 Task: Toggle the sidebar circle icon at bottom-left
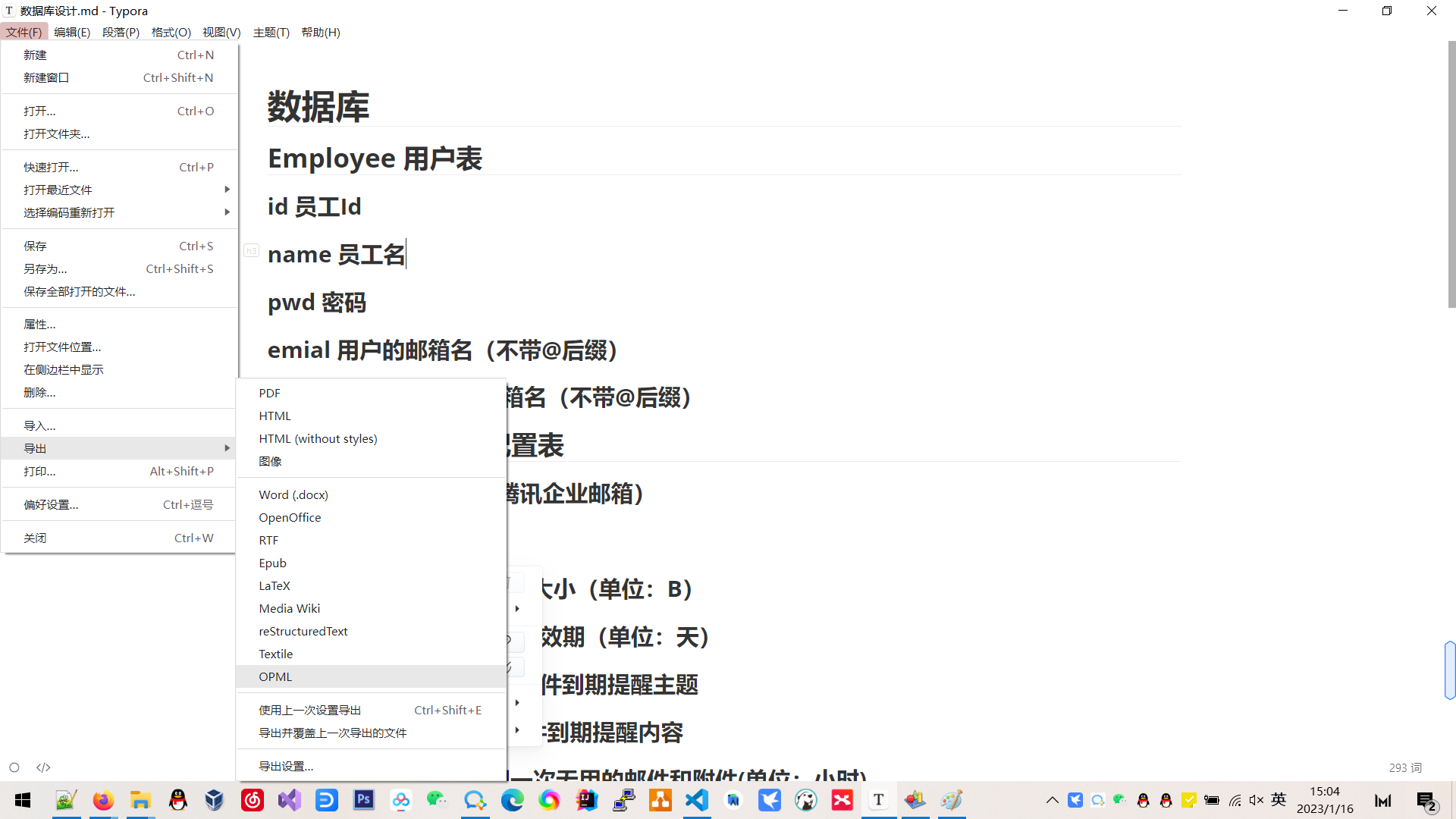14,767
